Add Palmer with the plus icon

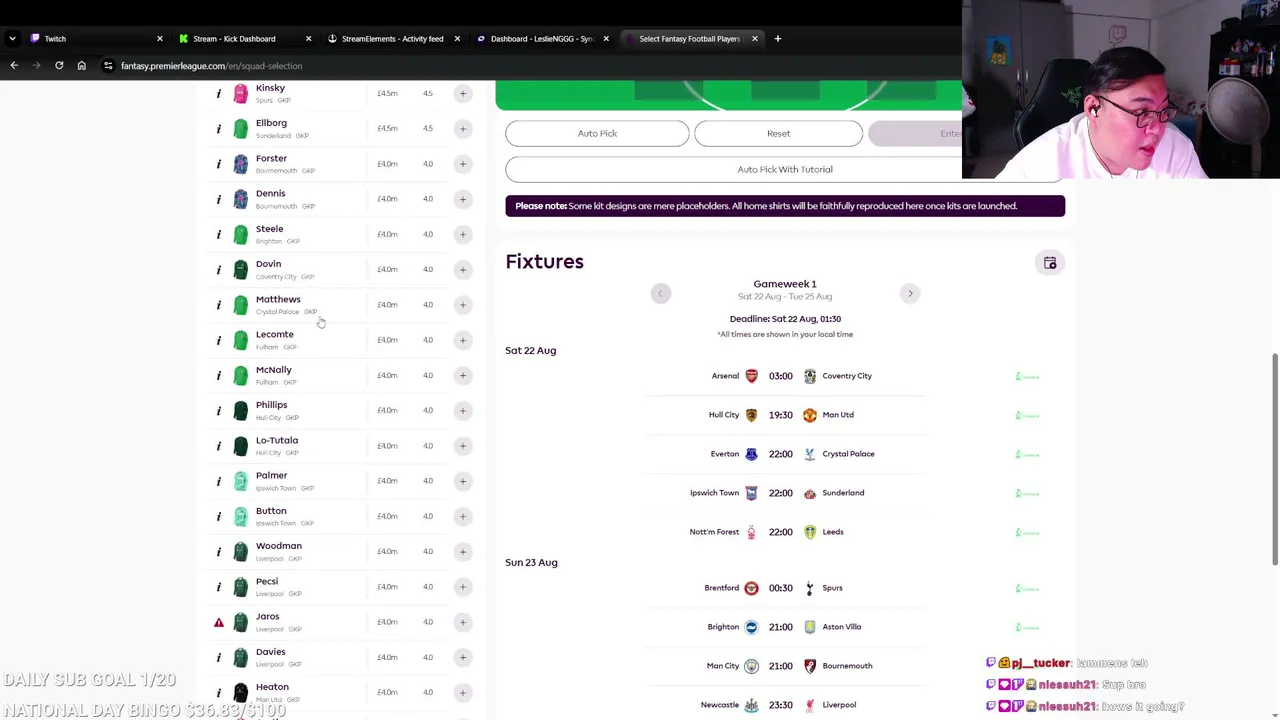(462, 481)
